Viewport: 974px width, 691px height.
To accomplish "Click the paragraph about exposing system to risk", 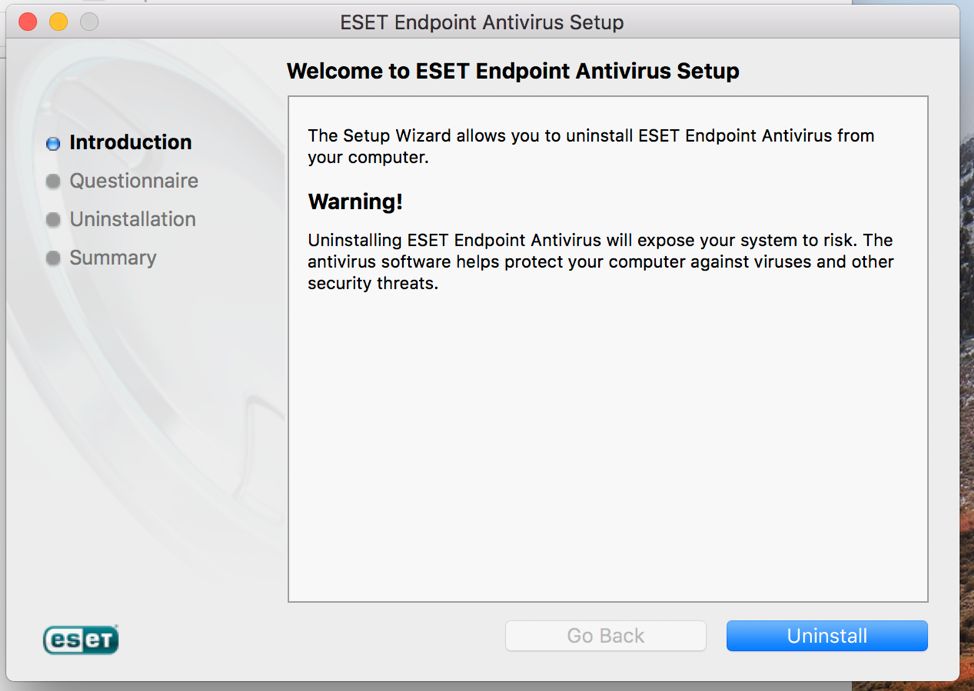I will [600, 262].
